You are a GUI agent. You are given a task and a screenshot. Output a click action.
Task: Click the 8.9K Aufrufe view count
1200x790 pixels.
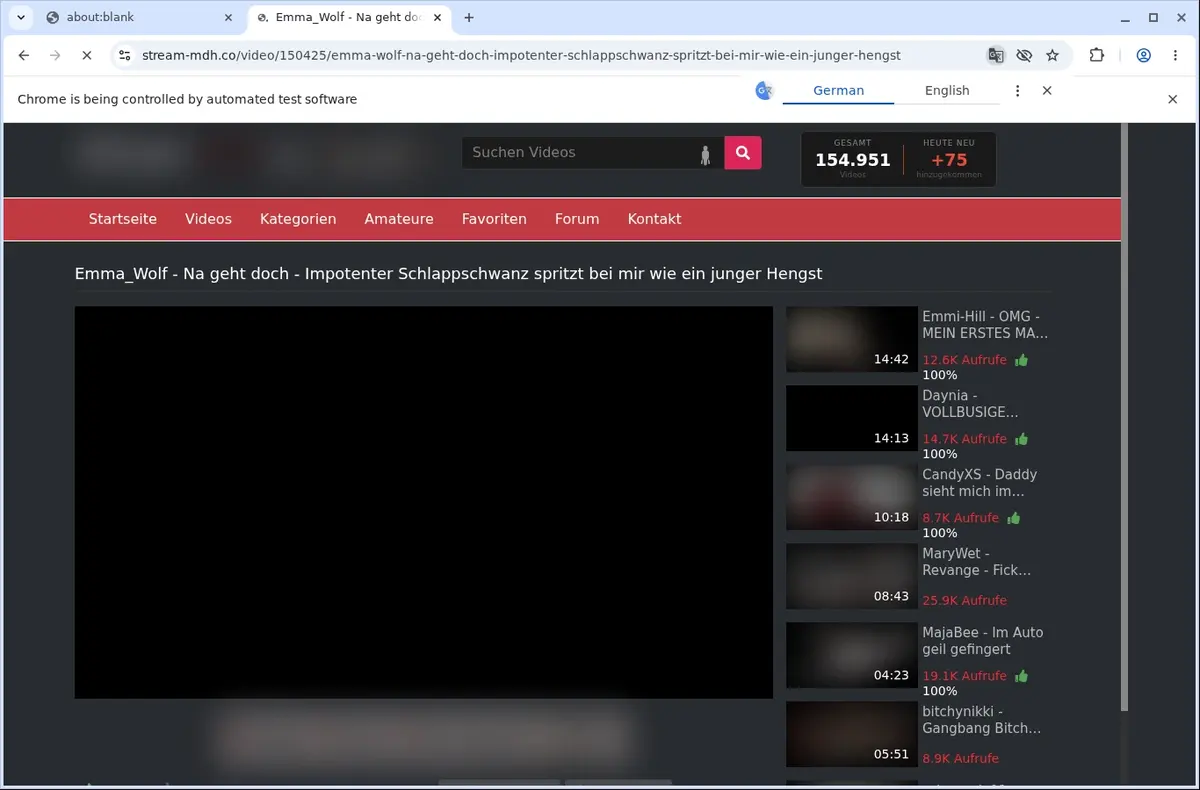[x=960, y=759]
